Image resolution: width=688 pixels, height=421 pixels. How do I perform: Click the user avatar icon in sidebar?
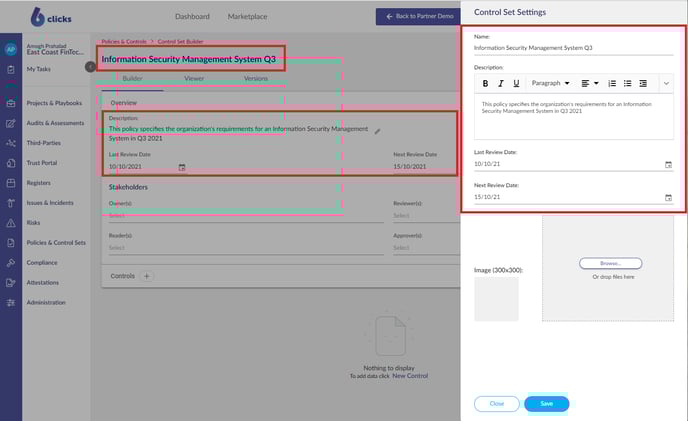click(x=11, y=49)
